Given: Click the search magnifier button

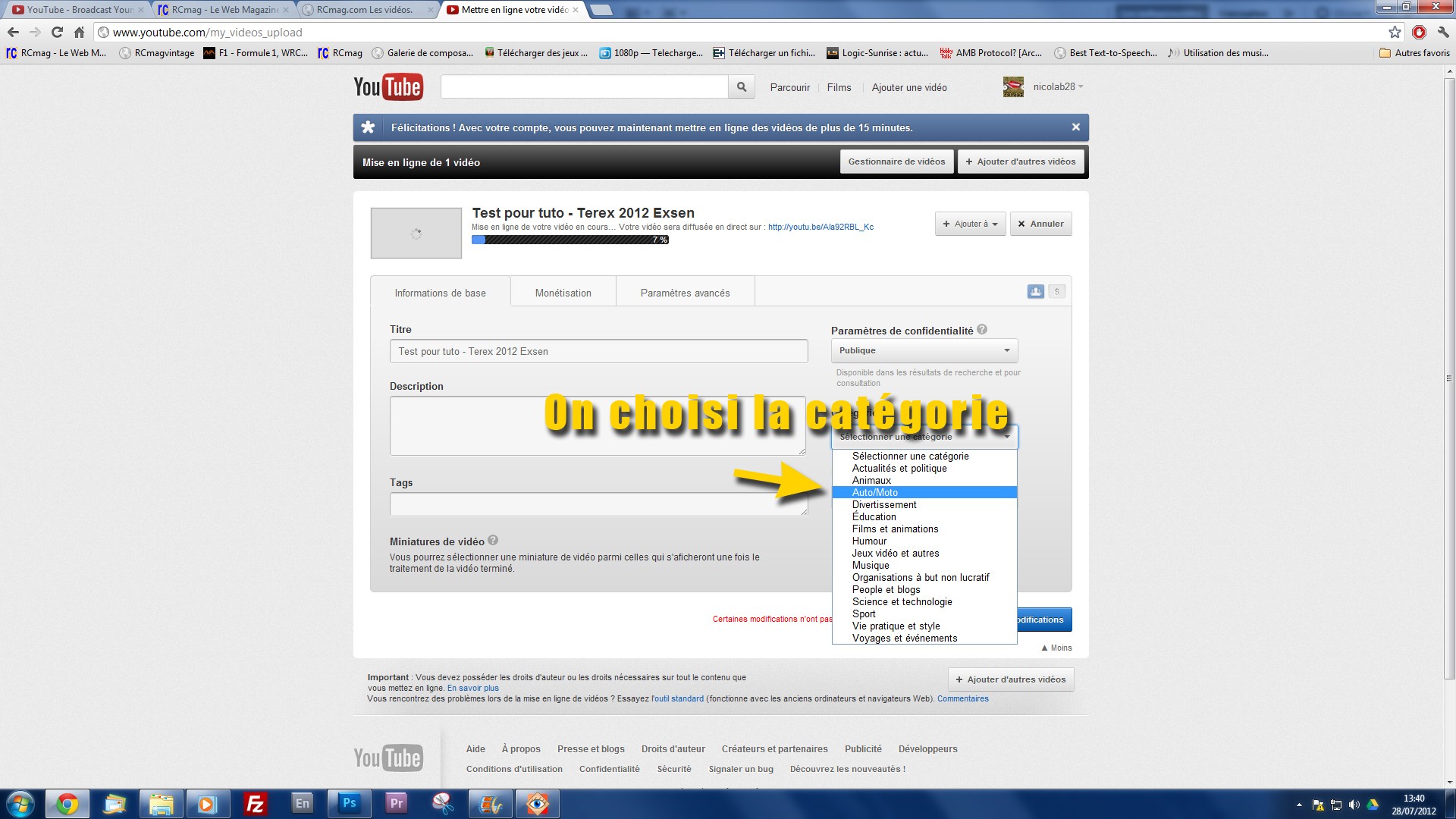Looking at the screenshot, I should [x=741, y=87].
